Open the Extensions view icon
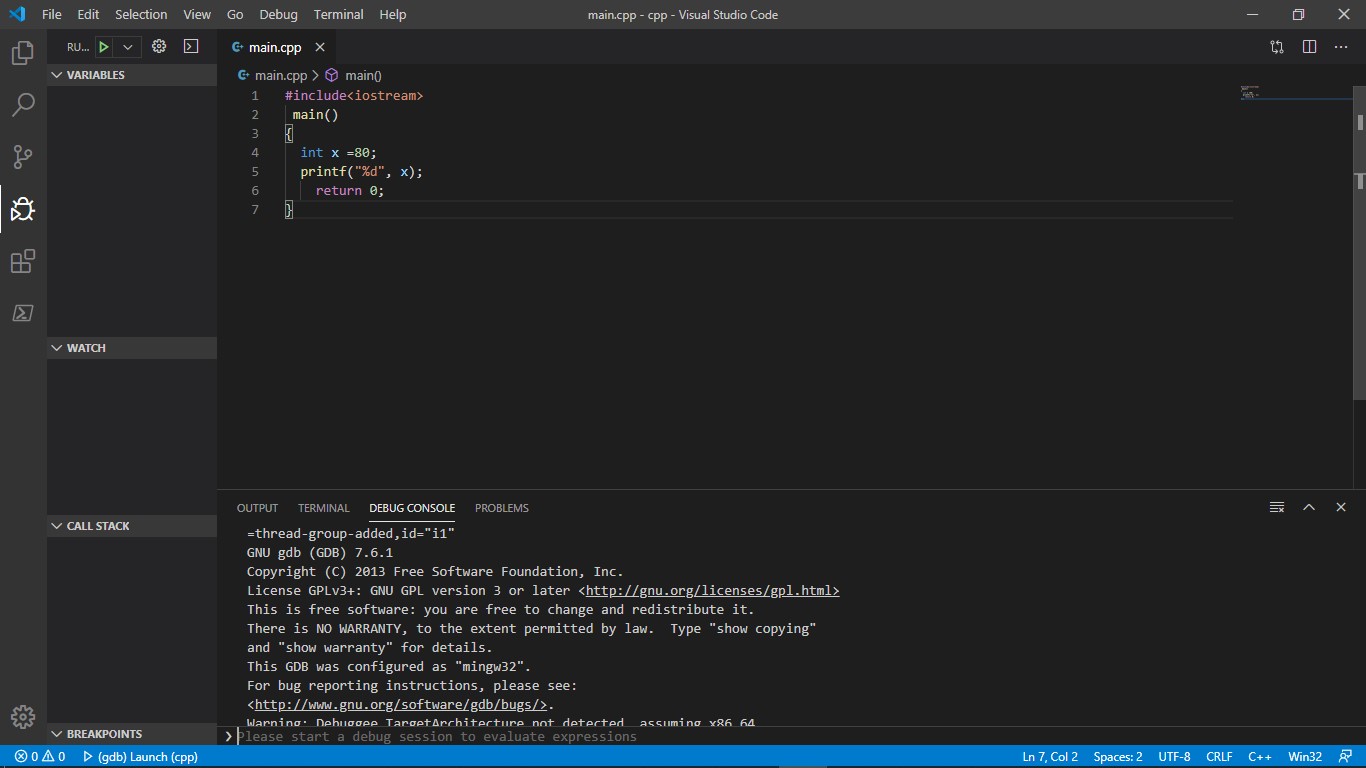This screenshot has height=768, width=1366. point(22,262)
